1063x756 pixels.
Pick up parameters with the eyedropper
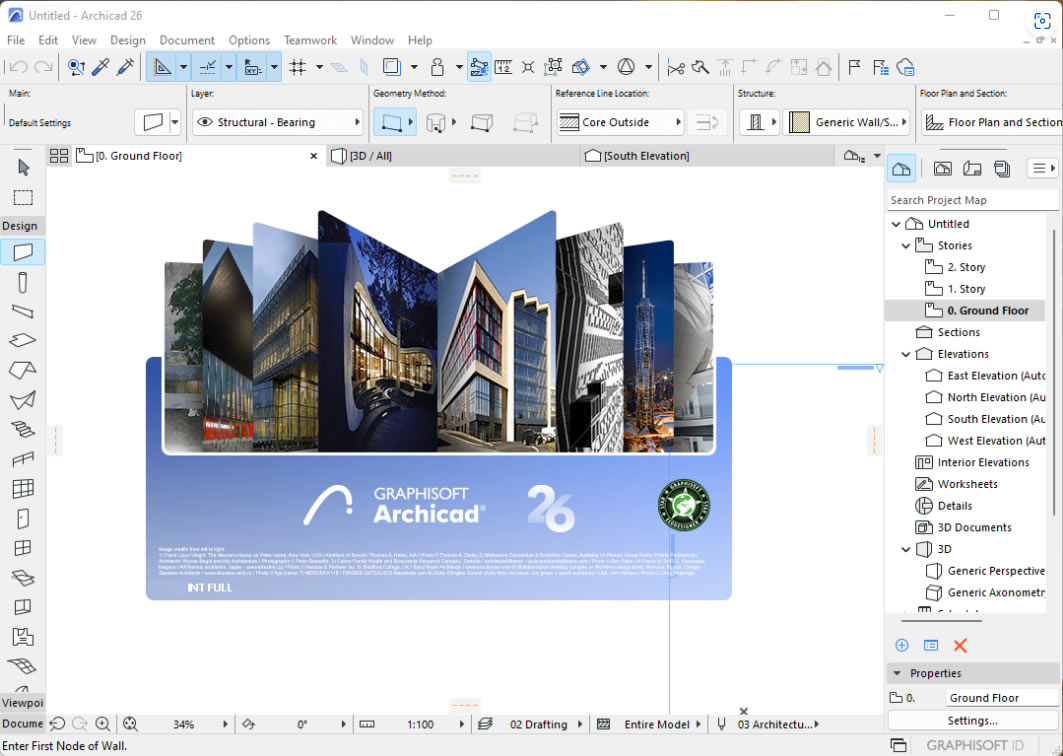point(100,66)
